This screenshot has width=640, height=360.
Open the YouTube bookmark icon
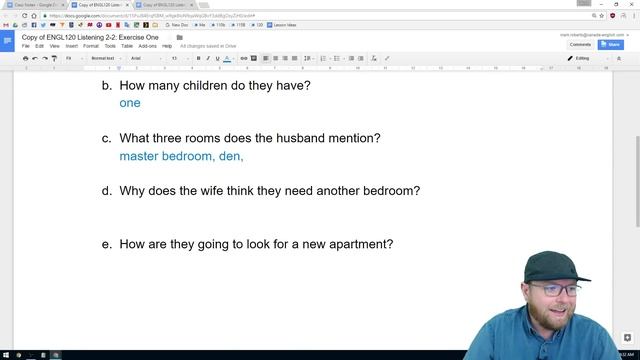click(109, 25)
